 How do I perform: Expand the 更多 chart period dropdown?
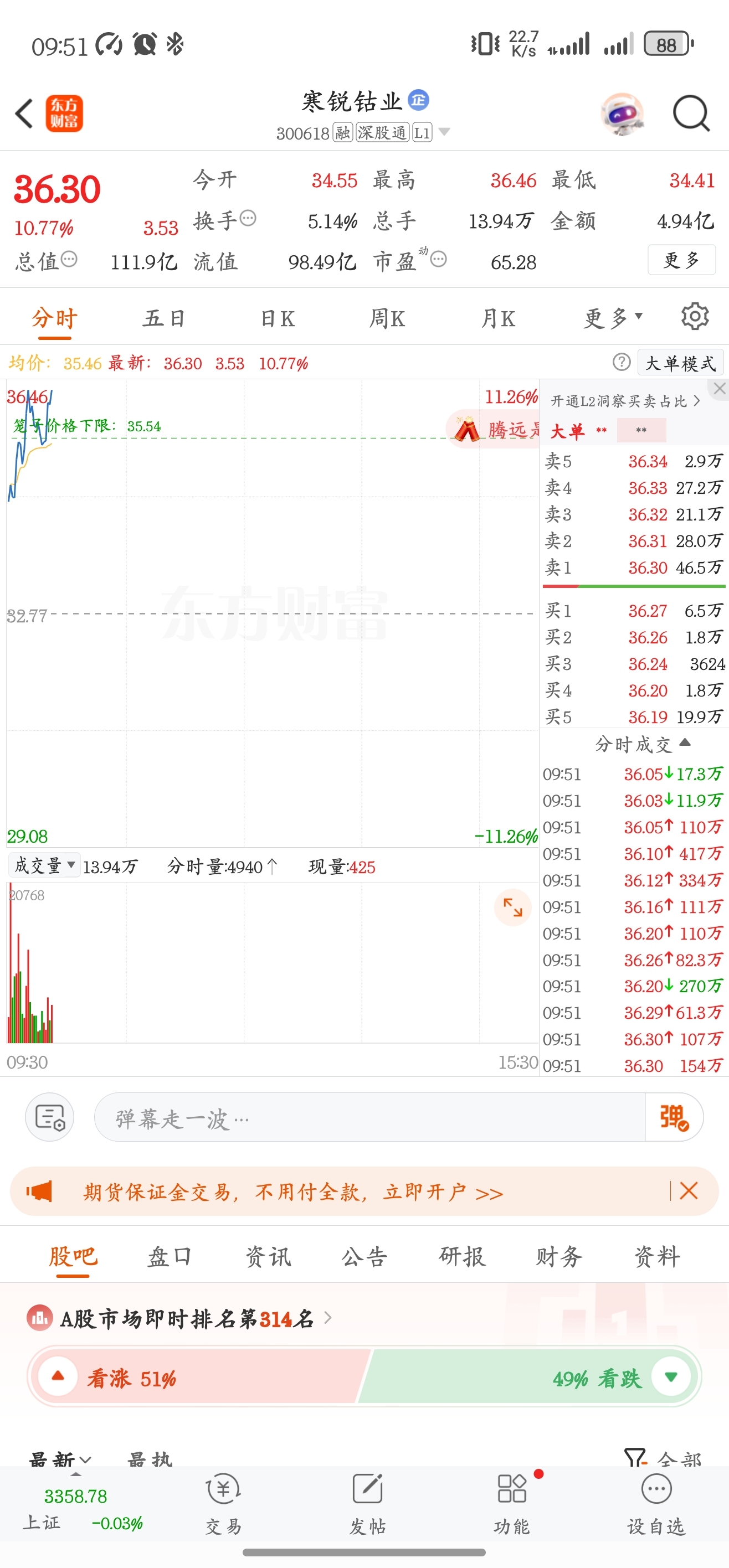click(x=613, y=318)
